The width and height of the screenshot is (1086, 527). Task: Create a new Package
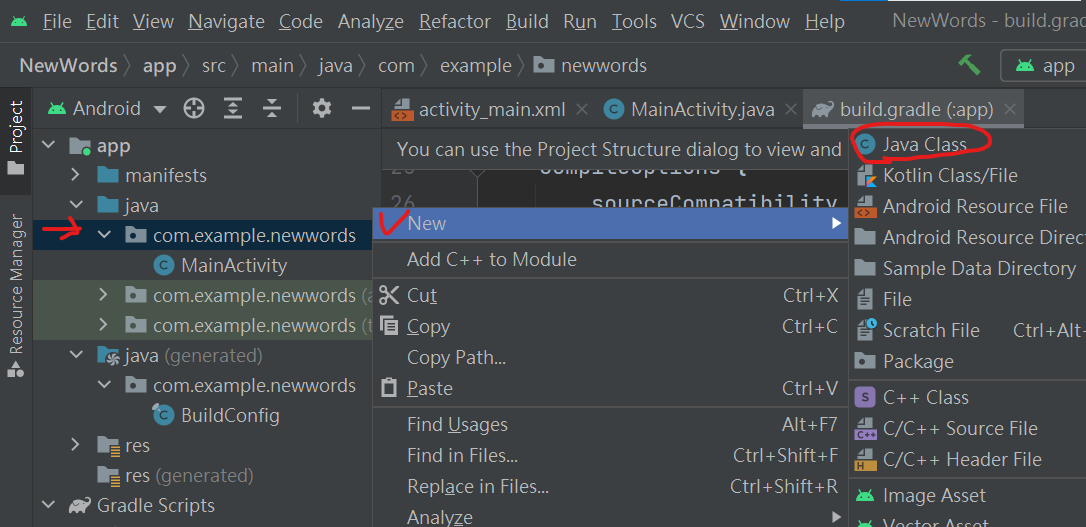(968, 361)
